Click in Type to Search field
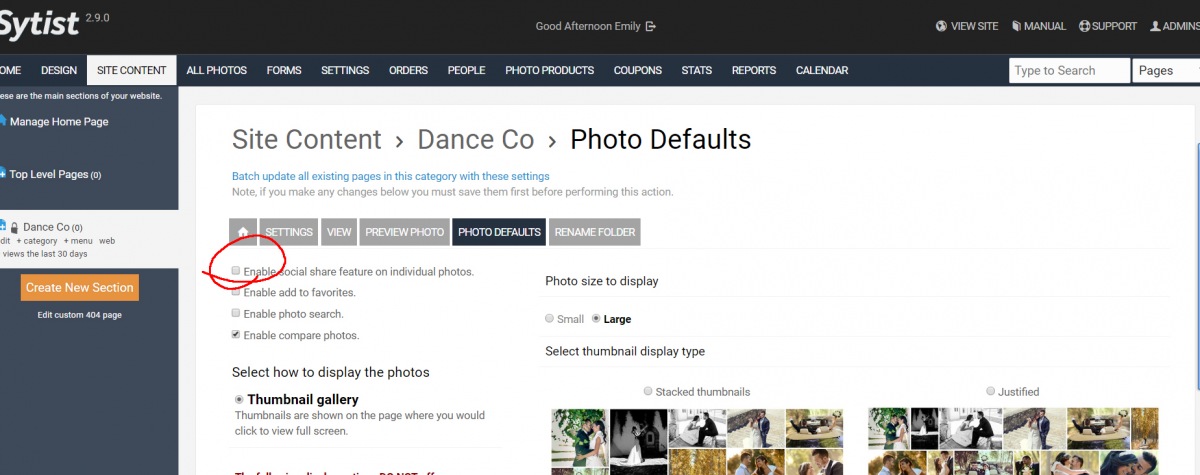 [x=1069, y=70]
